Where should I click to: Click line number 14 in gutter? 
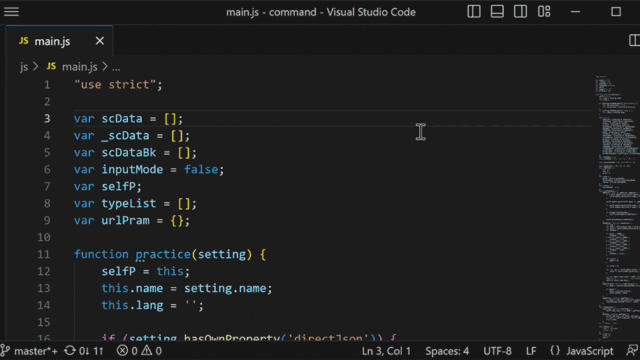(x=44, y=305)
